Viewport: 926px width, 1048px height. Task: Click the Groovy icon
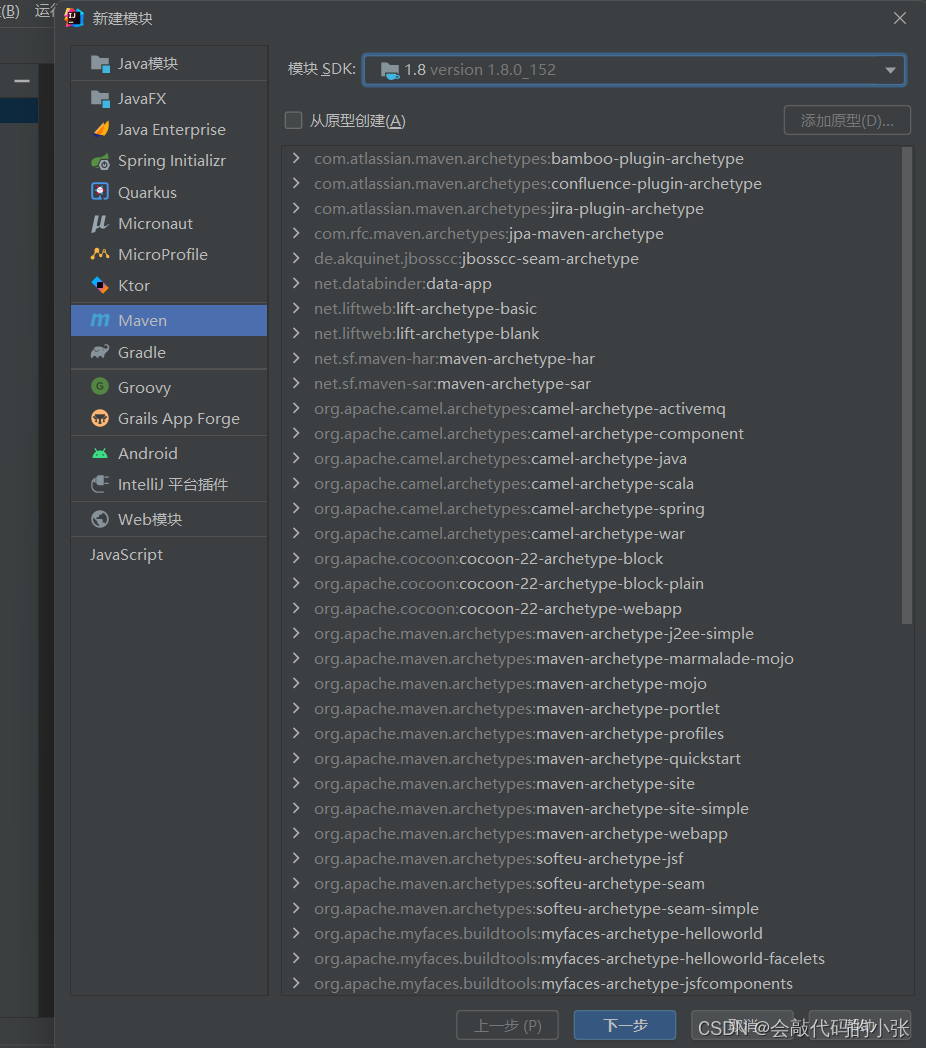[x=100, y=386]
